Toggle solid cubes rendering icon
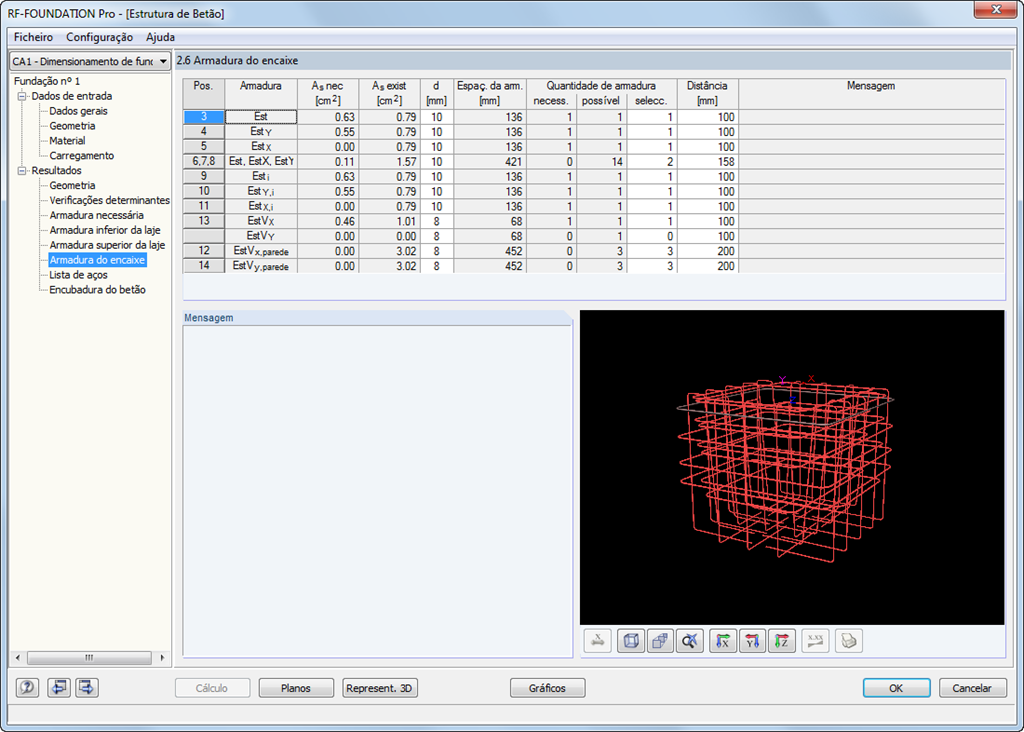Screen dimensions: 1024x732 pyautogui.click(x=660, y=641)
